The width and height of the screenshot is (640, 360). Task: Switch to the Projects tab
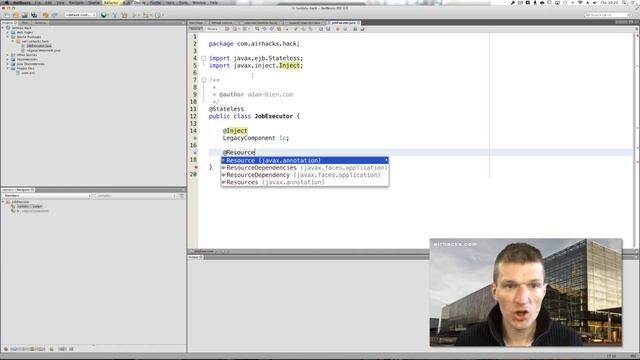(x=8, y=23)
